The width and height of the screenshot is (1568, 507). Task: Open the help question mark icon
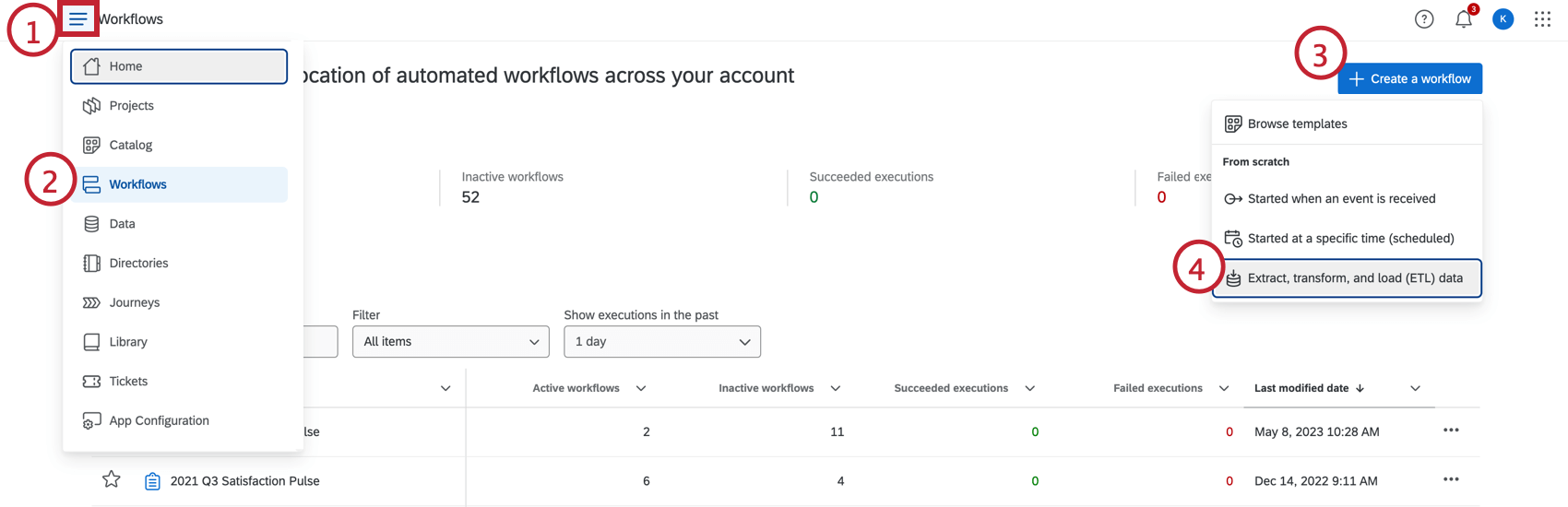(x=1424, y=19)
